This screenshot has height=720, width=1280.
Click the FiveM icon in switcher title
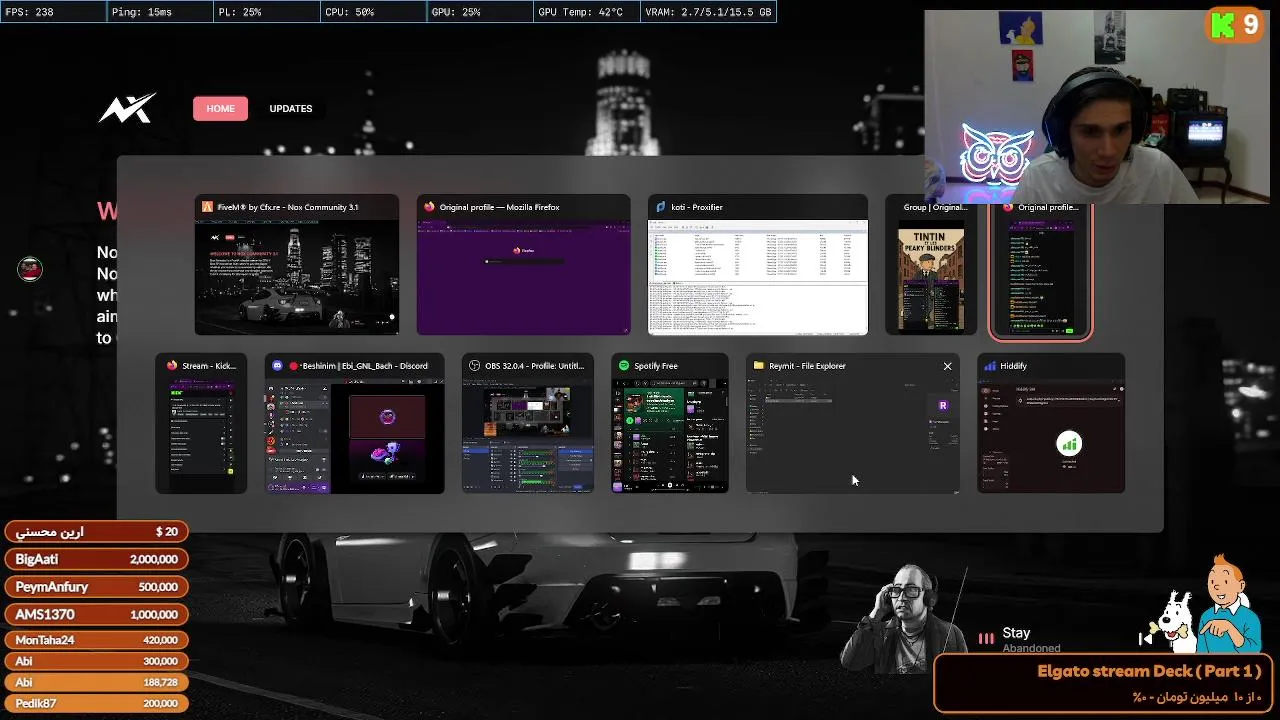point(207,207)
